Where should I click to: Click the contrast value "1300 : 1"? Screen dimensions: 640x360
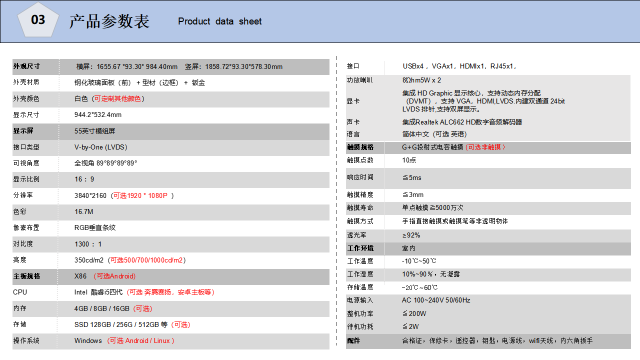coord(88,244)
